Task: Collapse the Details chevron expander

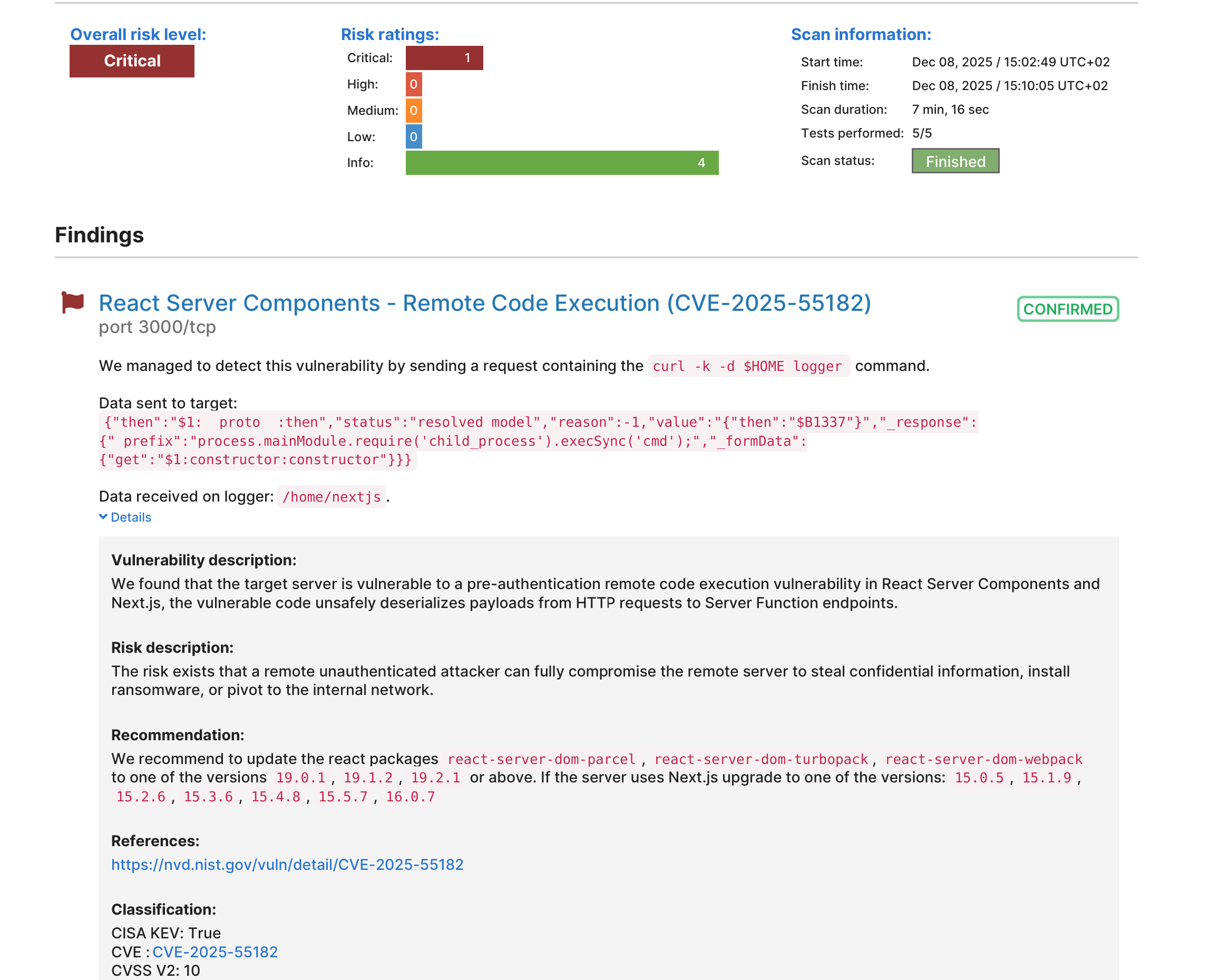Action: 125,517
